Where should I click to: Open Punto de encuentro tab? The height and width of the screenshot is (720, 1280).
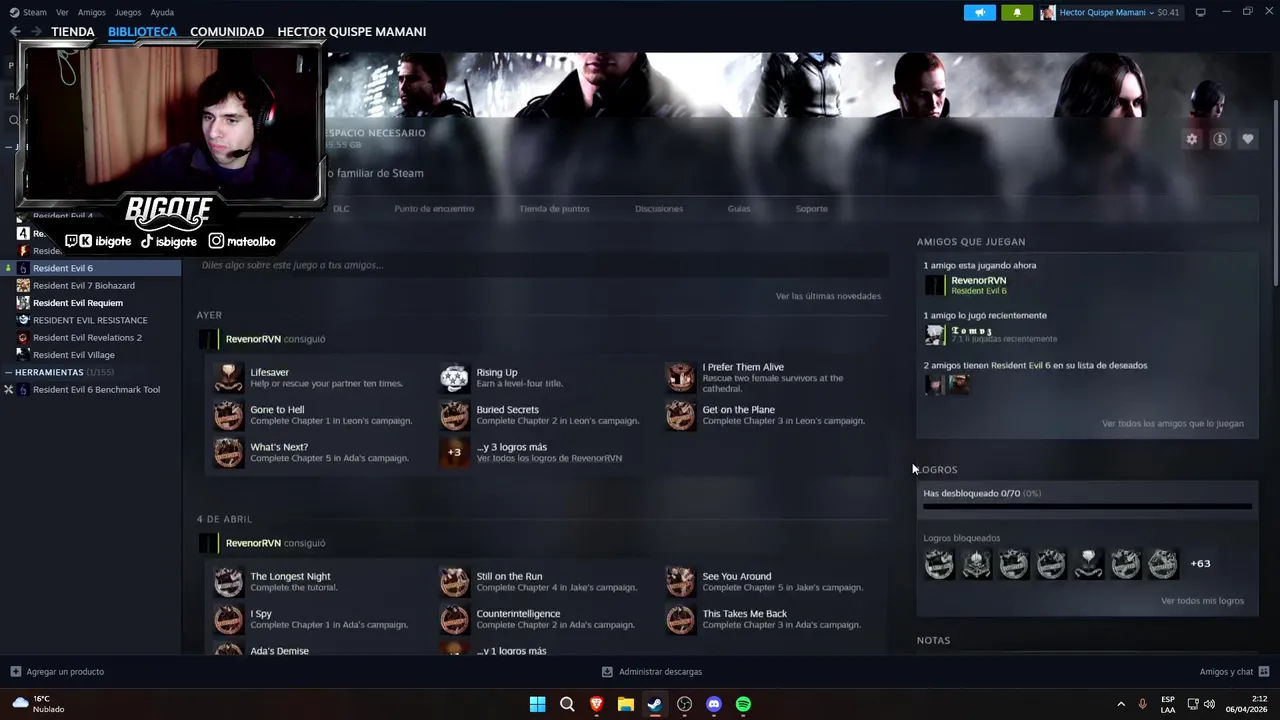click(x=434, y=209)
